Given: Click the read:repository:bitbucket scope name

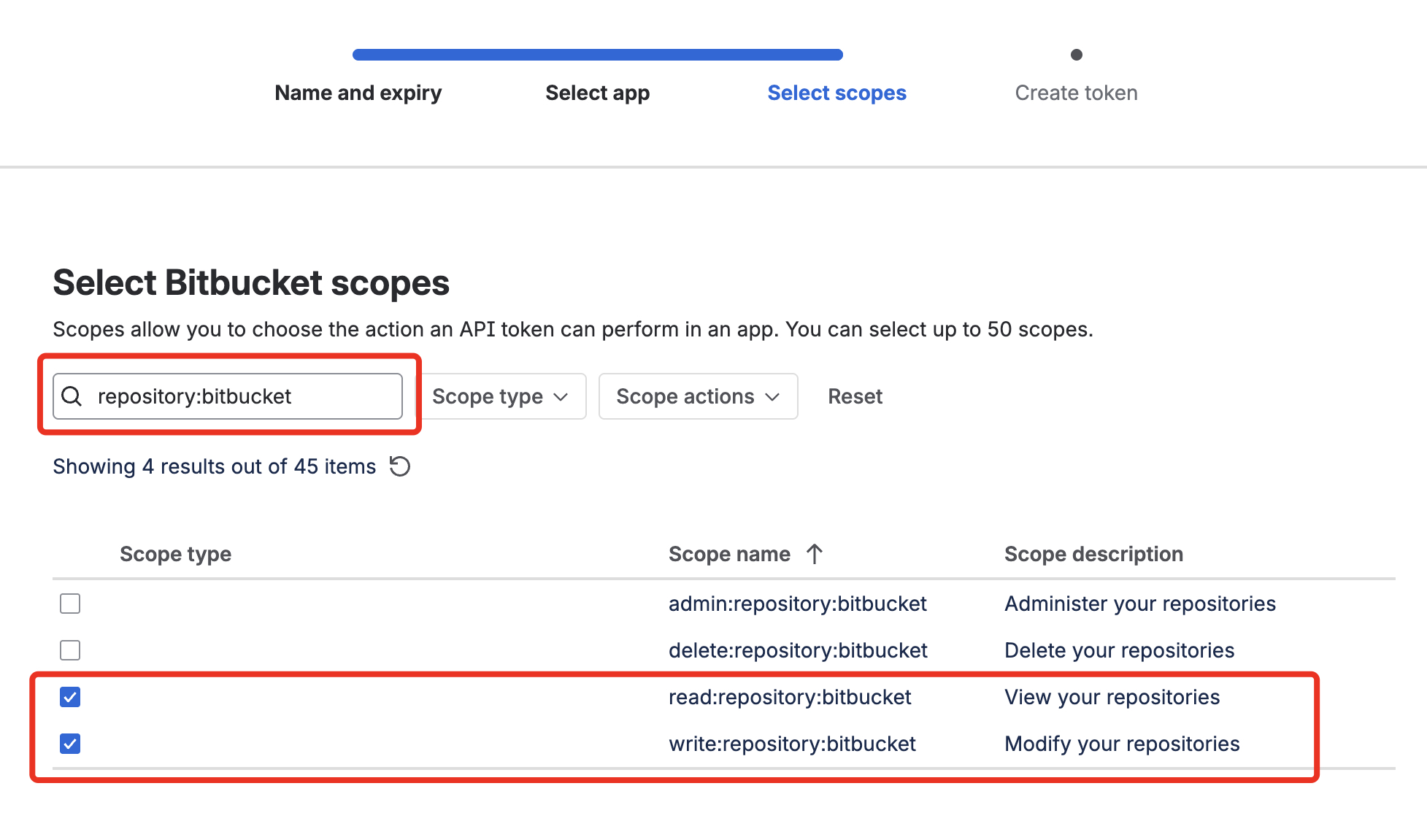Looking at the screenshot, I should [x=791, y=697].
